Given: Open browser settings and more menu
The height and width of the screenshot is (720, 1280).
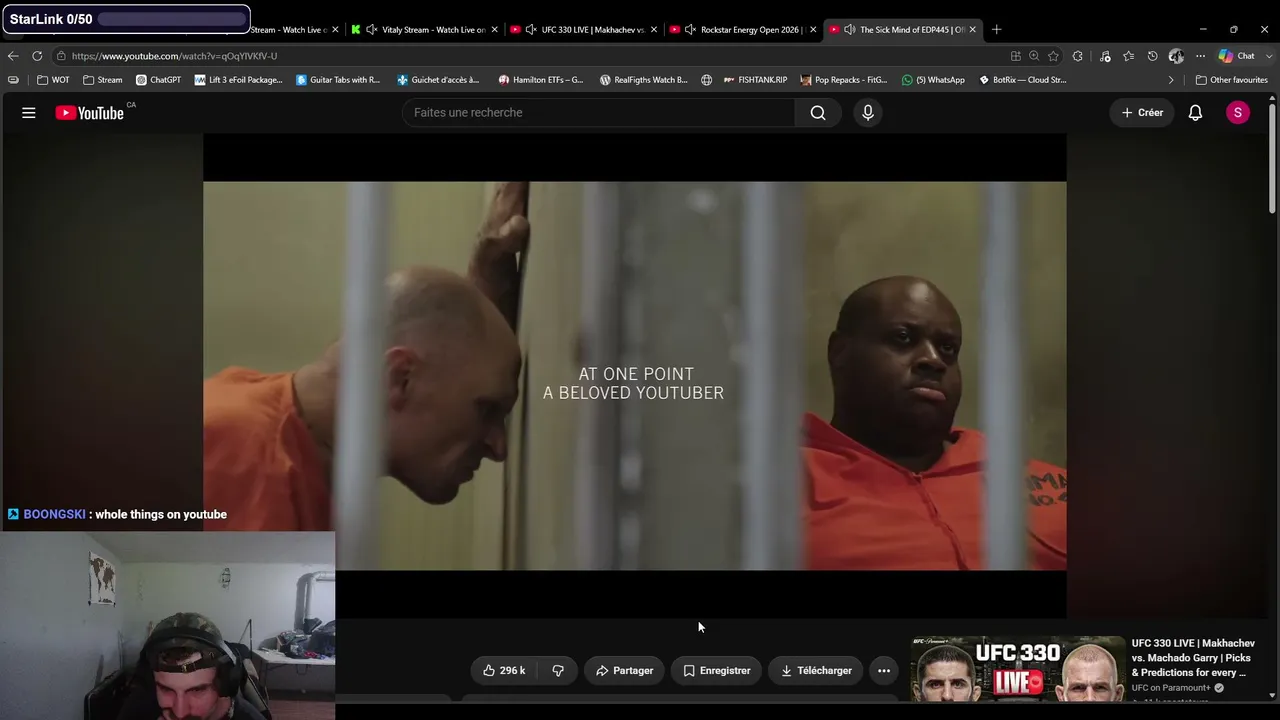Looking at the screenshot, I should click(x=1200, y=56).
